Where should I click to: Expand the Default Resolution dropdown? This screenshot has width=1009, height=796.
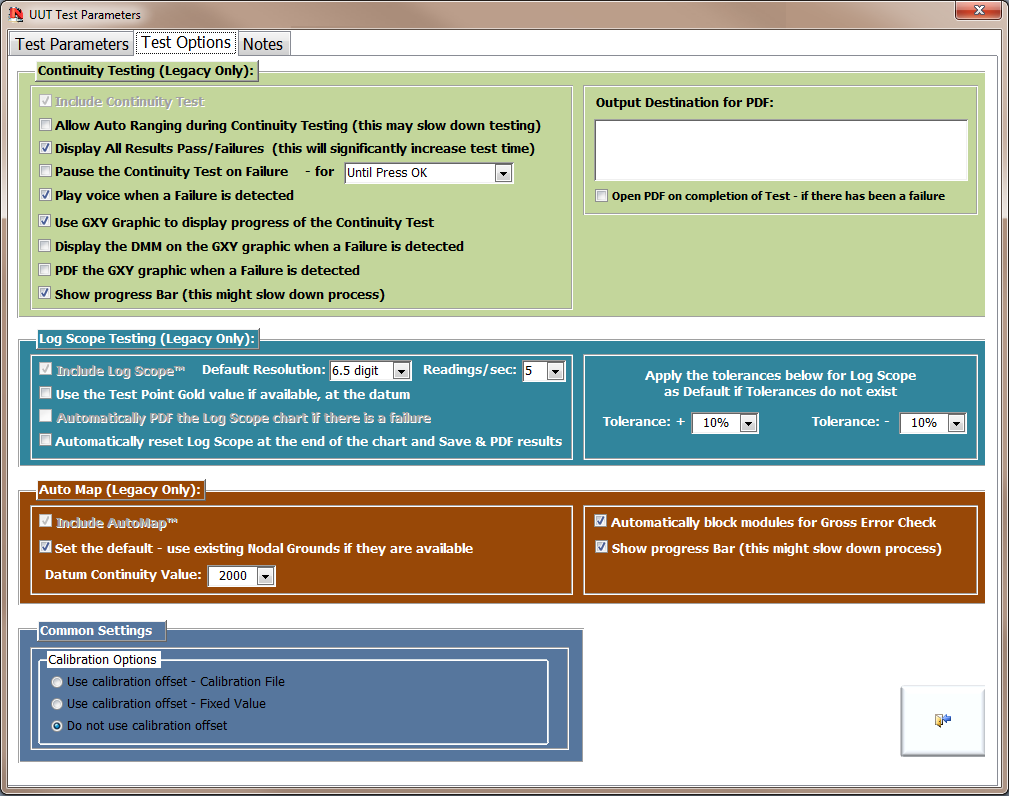[x=401, y=372]
